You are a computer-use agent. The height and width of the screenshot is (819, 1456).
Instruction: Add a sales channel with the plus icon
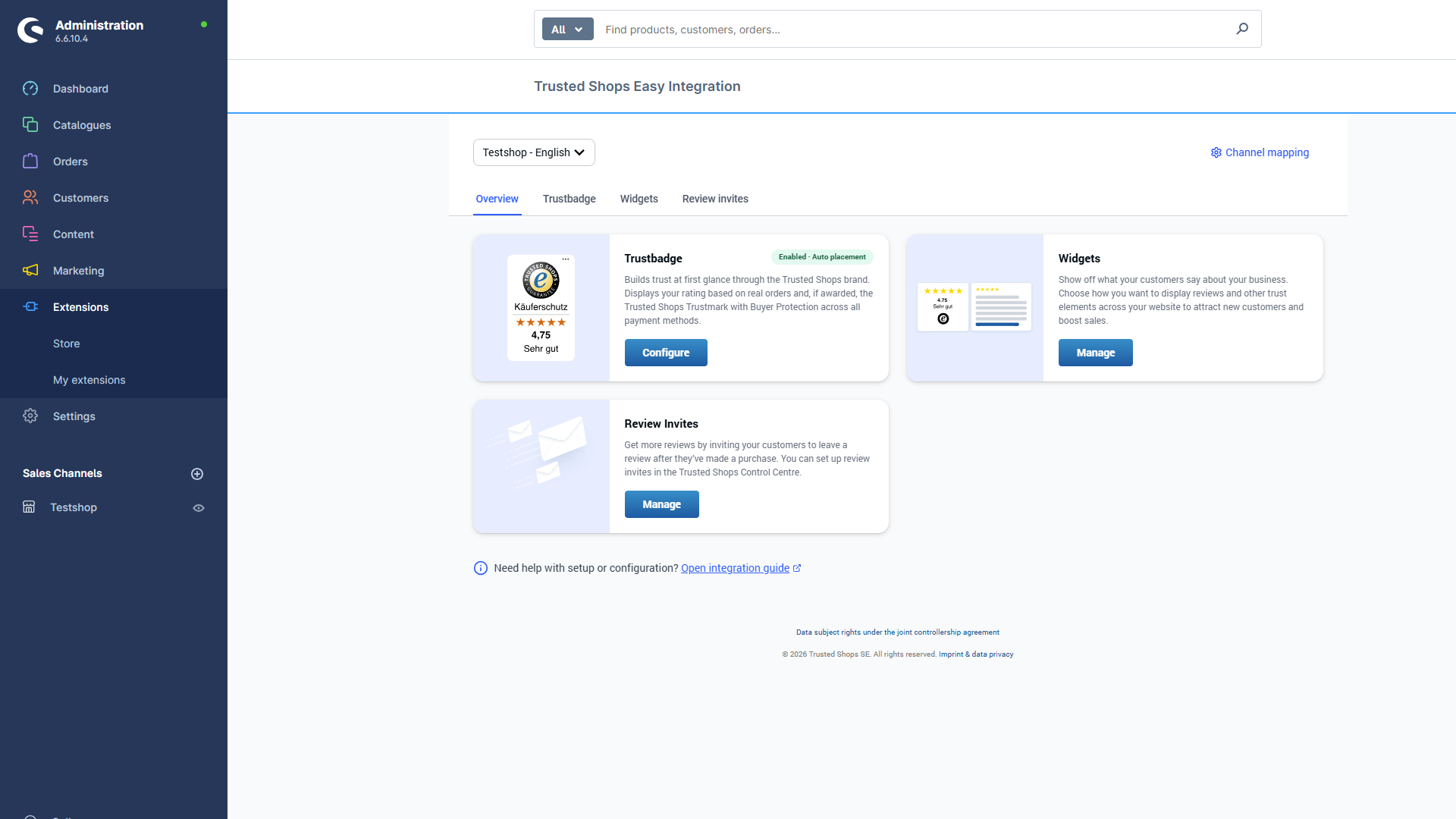pos(197,473)
